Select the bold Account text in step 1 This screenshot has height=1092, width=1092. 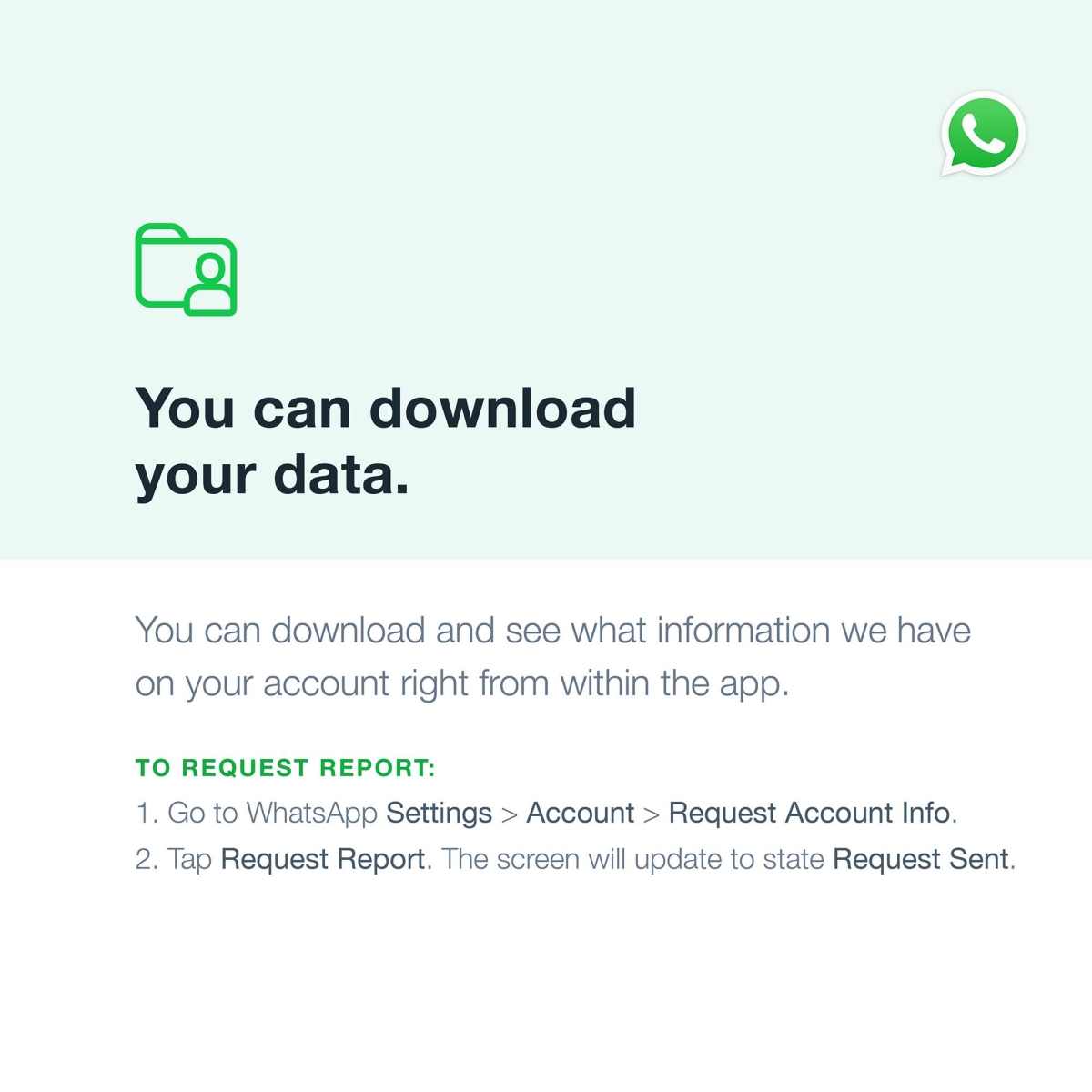tap(580, 813)
